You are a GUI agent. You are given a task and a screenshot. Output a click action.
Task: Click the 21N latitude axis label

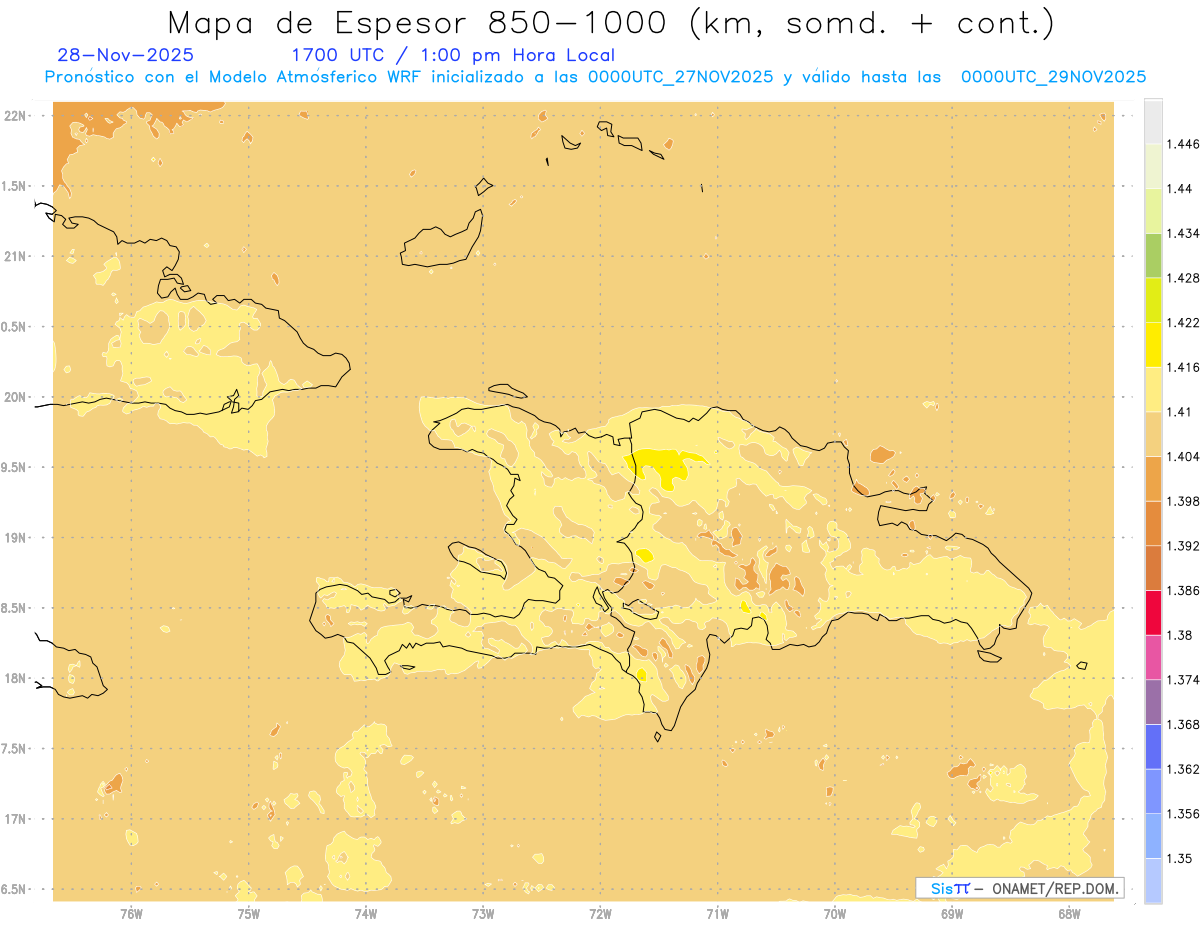click(17, 256)
